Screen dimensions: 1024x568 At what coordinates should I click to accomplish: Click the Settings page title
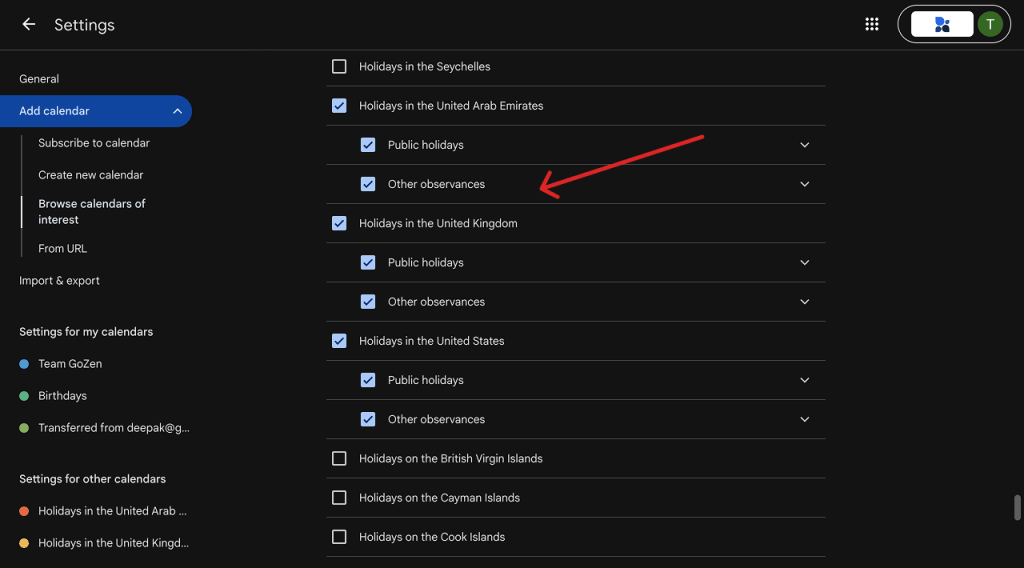pyautogui.click(x=84, y=25)
